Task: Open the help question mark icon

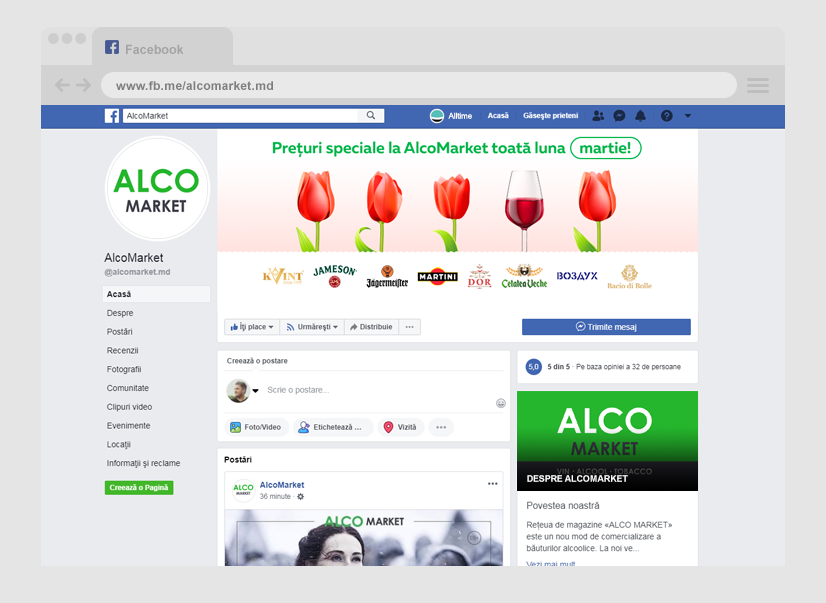Action: [667, 116]
